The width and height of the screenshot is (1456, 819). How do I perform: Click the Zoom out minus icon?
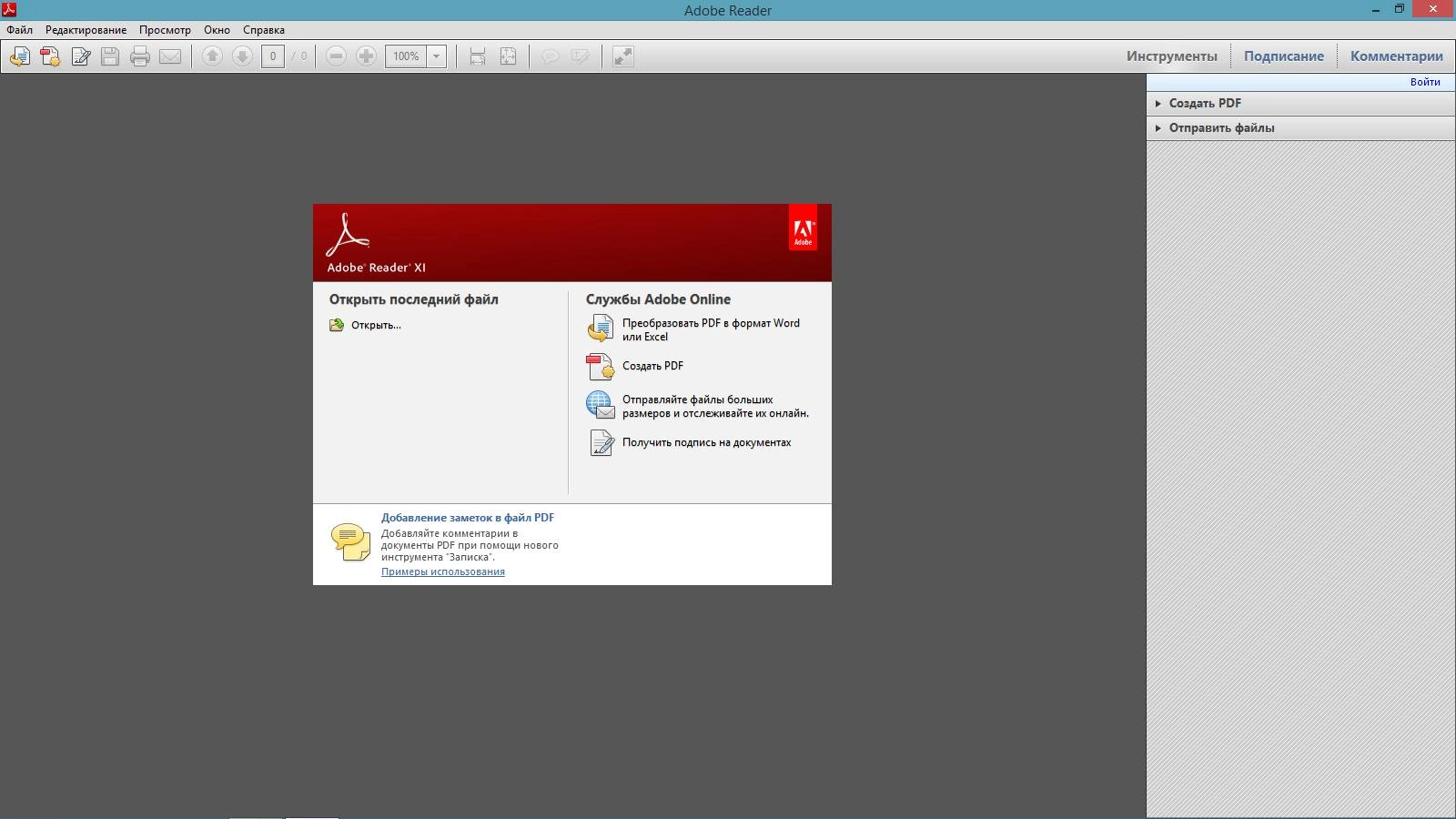point(336,56)
